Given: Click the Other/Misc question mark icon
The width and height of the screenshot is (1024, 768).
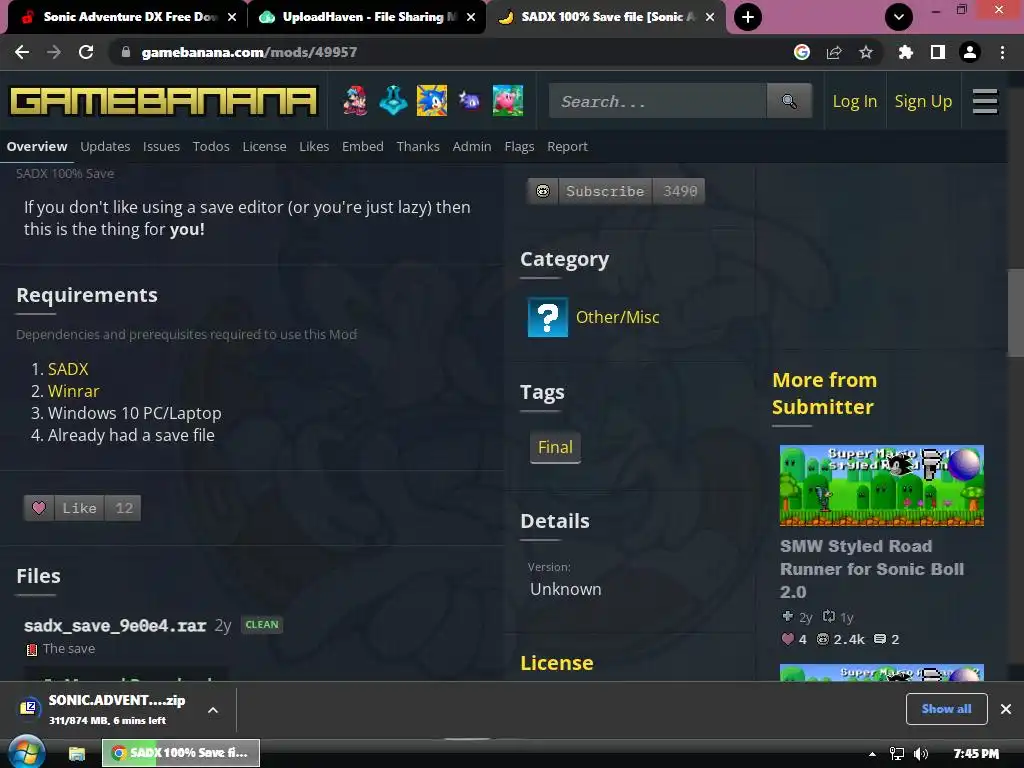Looking at the screenshot, I should [547, 317].
